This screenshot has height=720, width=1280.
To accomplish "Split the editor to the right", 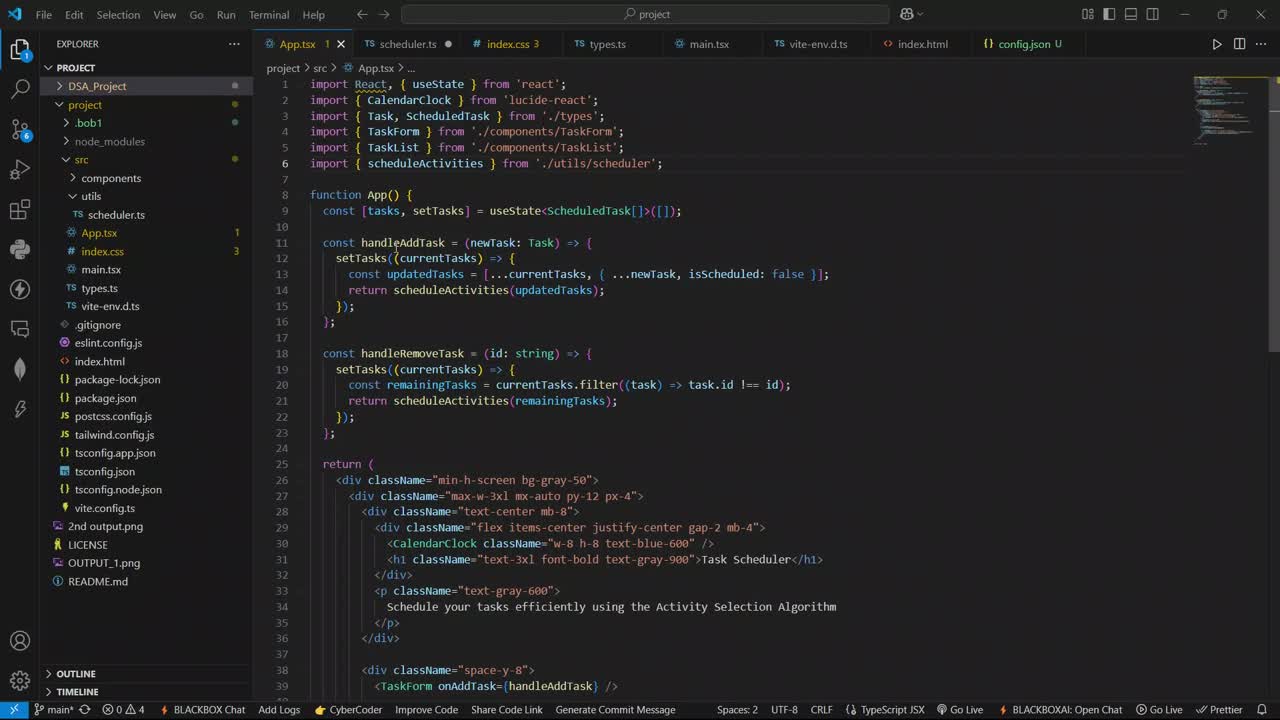I will coord(1239,44).
